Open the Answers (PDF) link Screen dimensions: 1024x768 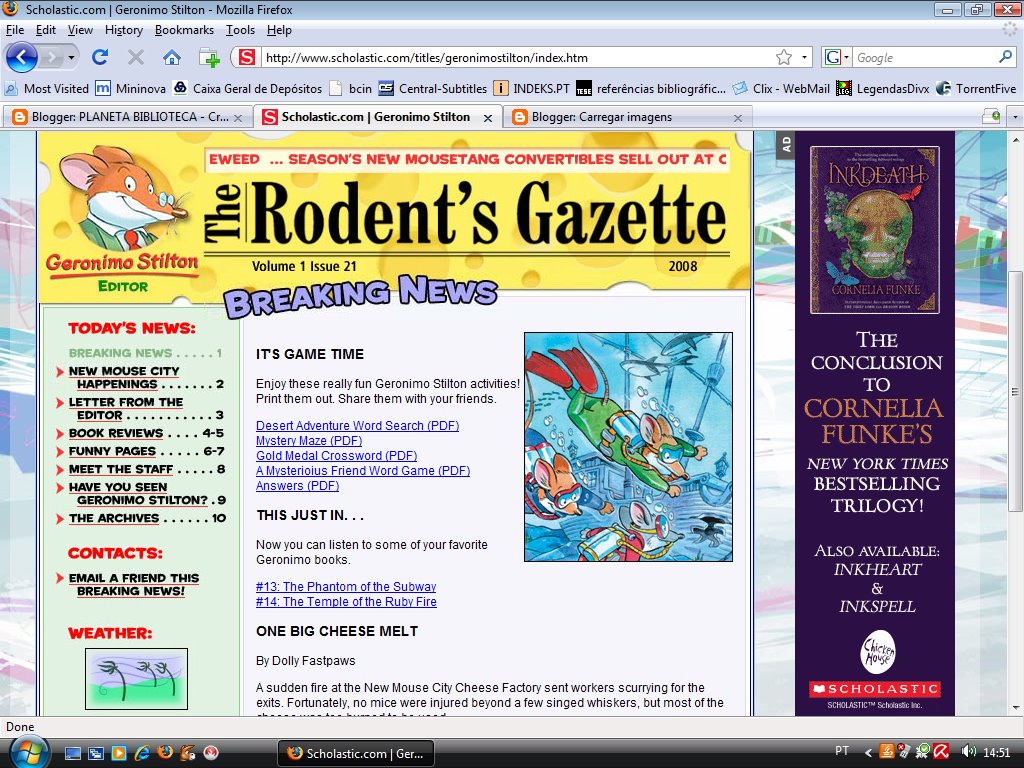pos(297,486)
